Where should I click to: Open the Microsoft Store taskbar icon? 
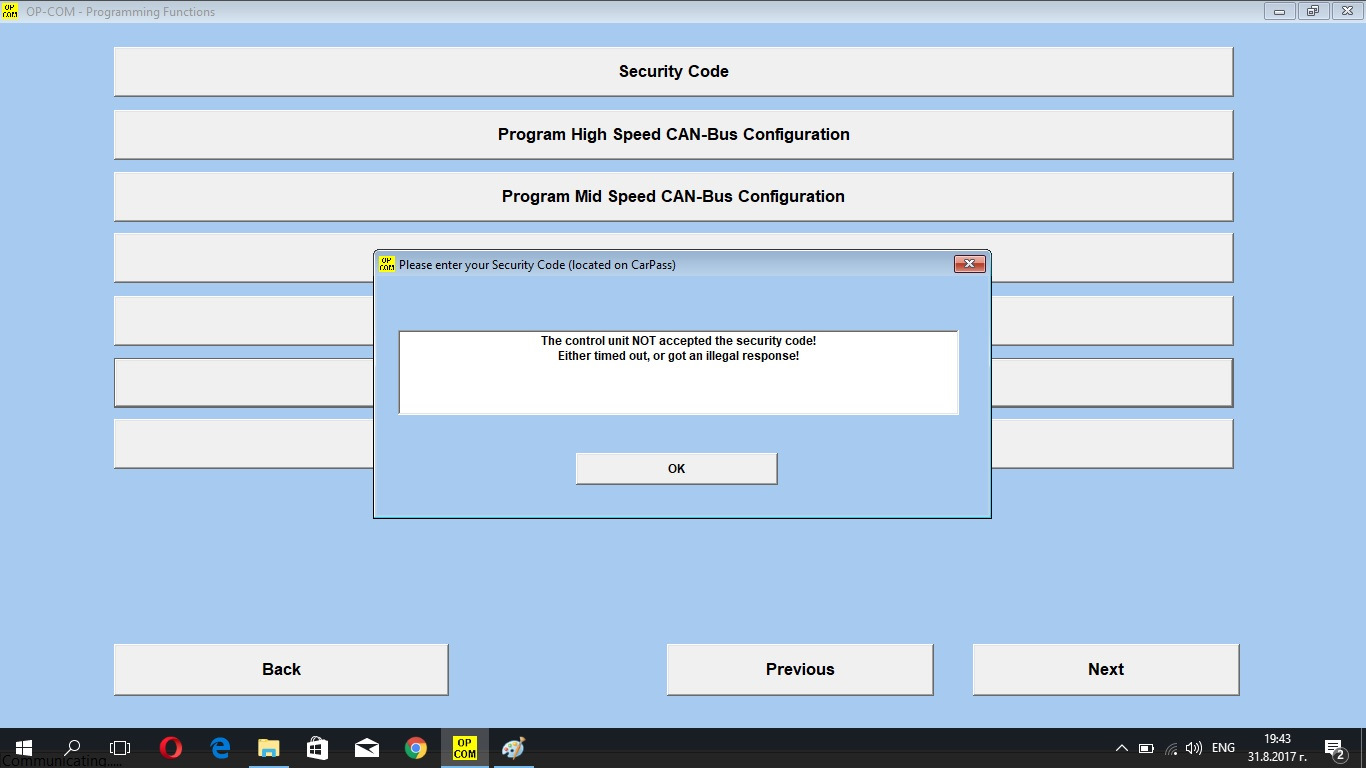[x=318, y=748]
